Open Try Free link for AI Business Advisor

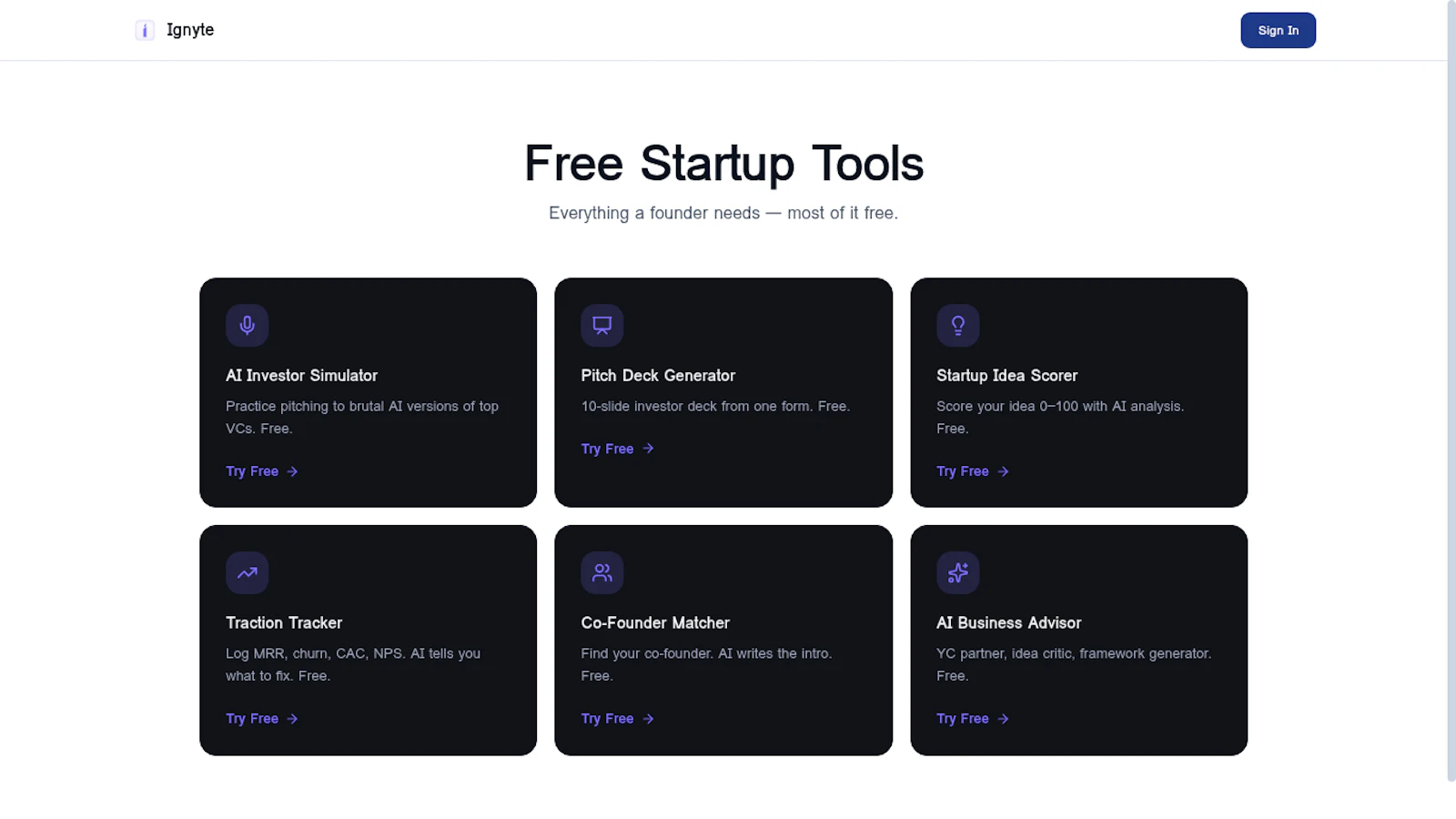(973, 719)
